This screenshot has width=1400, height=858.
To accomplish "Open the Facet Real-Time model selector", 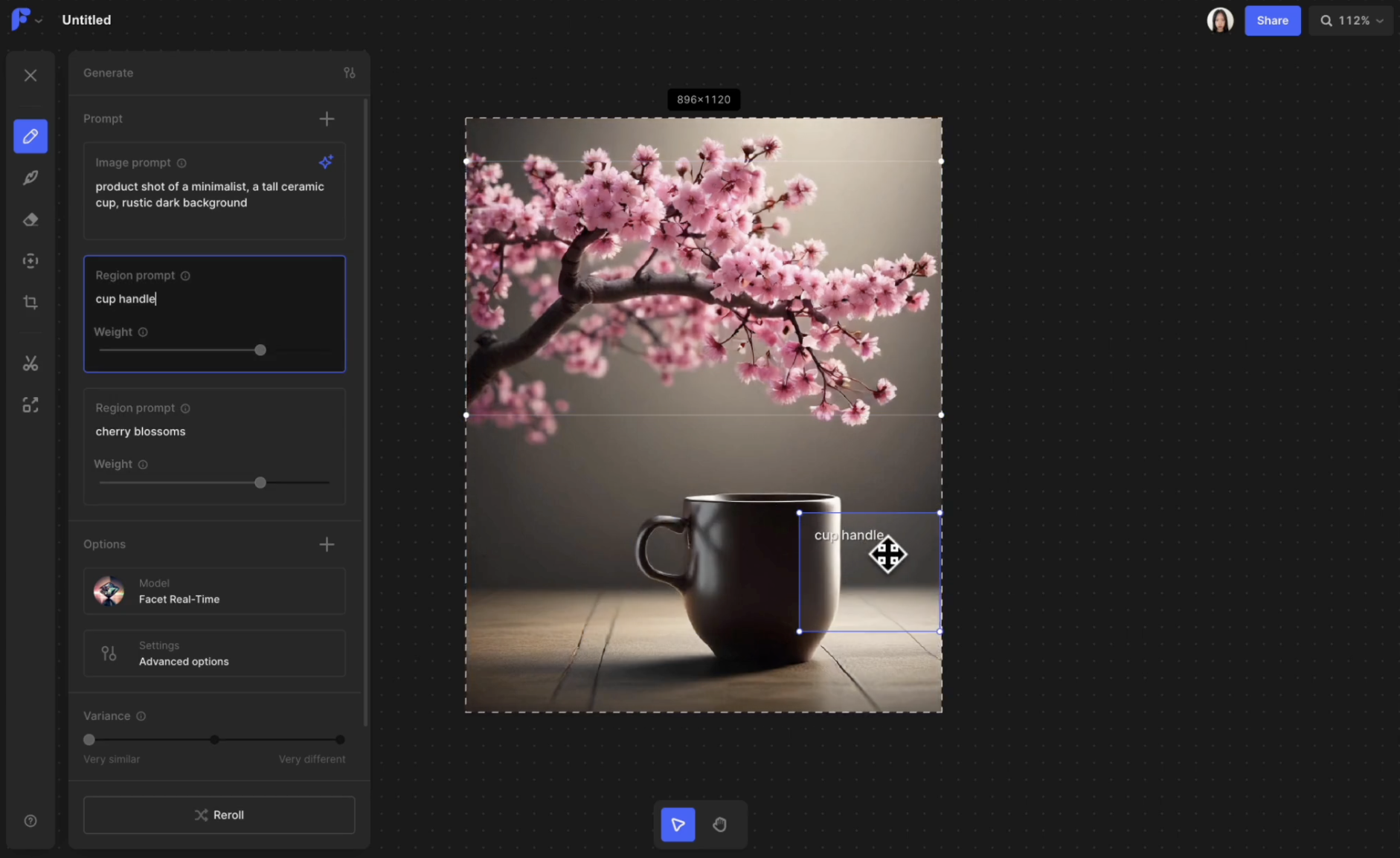I will [214, 591].
